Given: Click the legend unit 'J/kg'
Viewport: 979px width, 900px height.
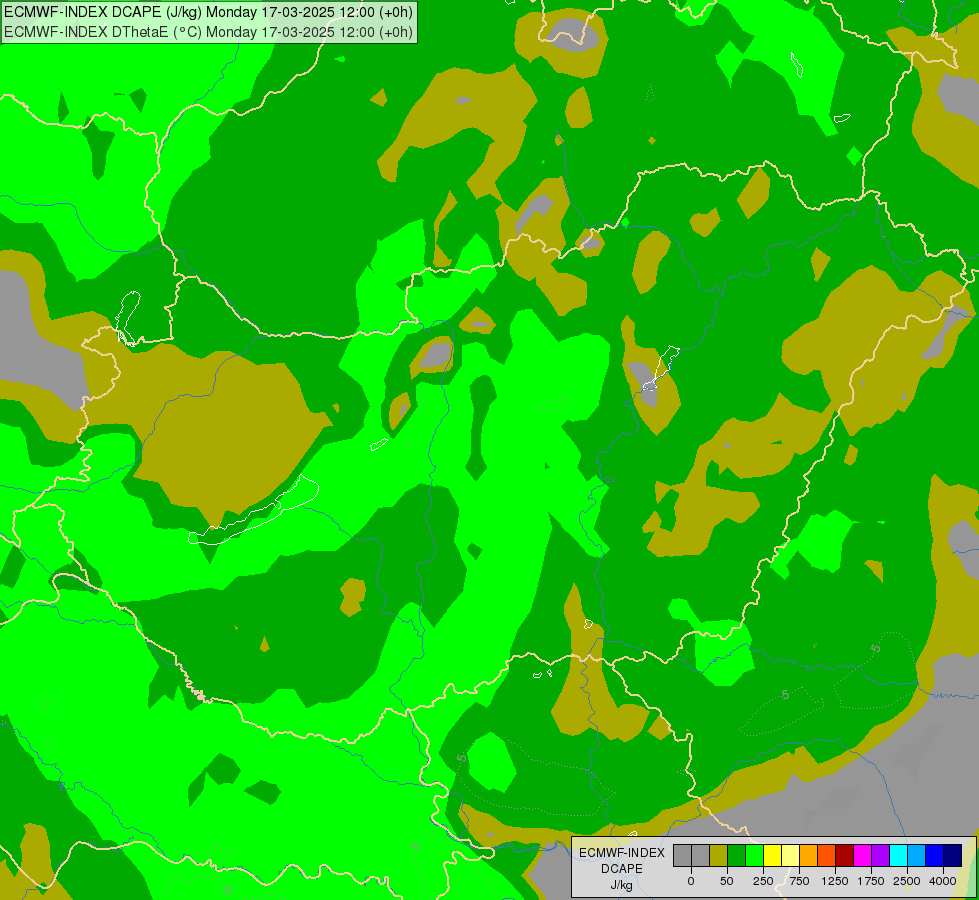Looking at the screenshot, I should (x=622, y=885).
